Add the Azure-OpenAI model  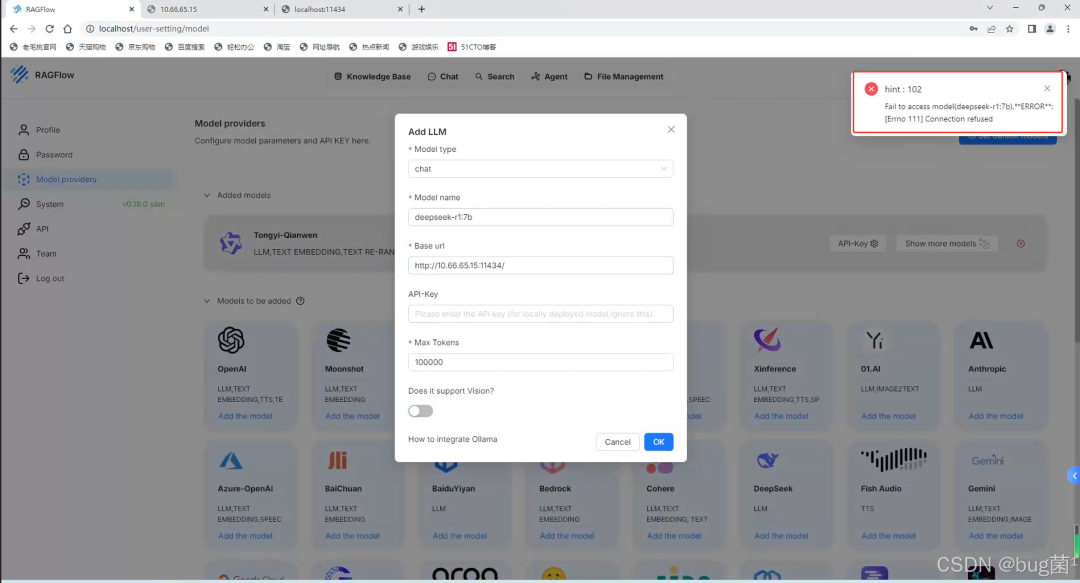[245, 536]
